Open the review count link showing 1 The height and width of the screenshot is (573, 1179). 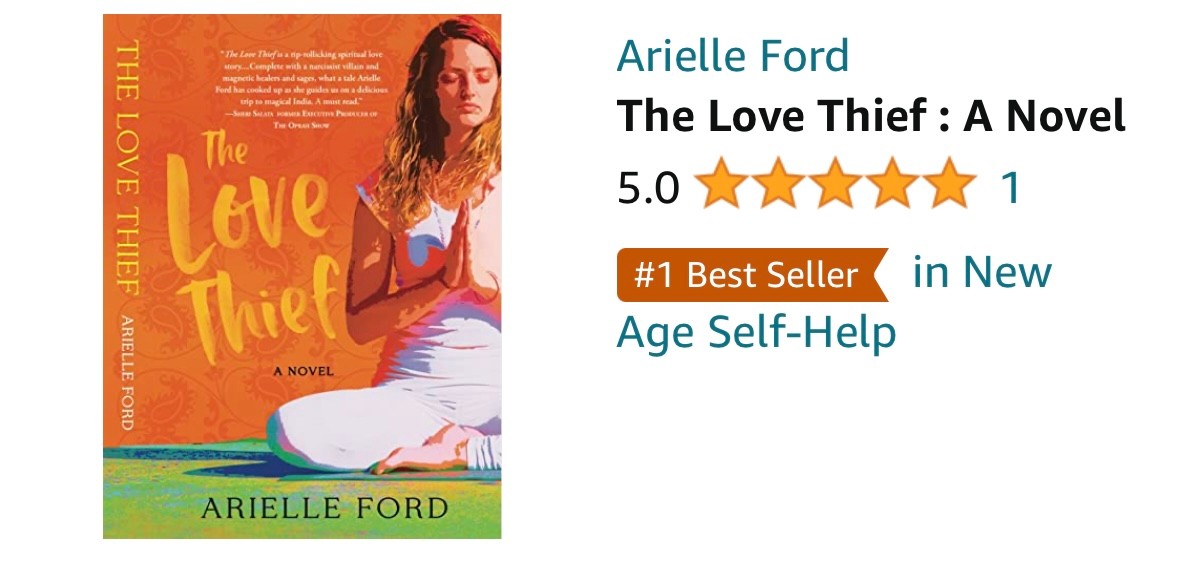(1010, 188)
